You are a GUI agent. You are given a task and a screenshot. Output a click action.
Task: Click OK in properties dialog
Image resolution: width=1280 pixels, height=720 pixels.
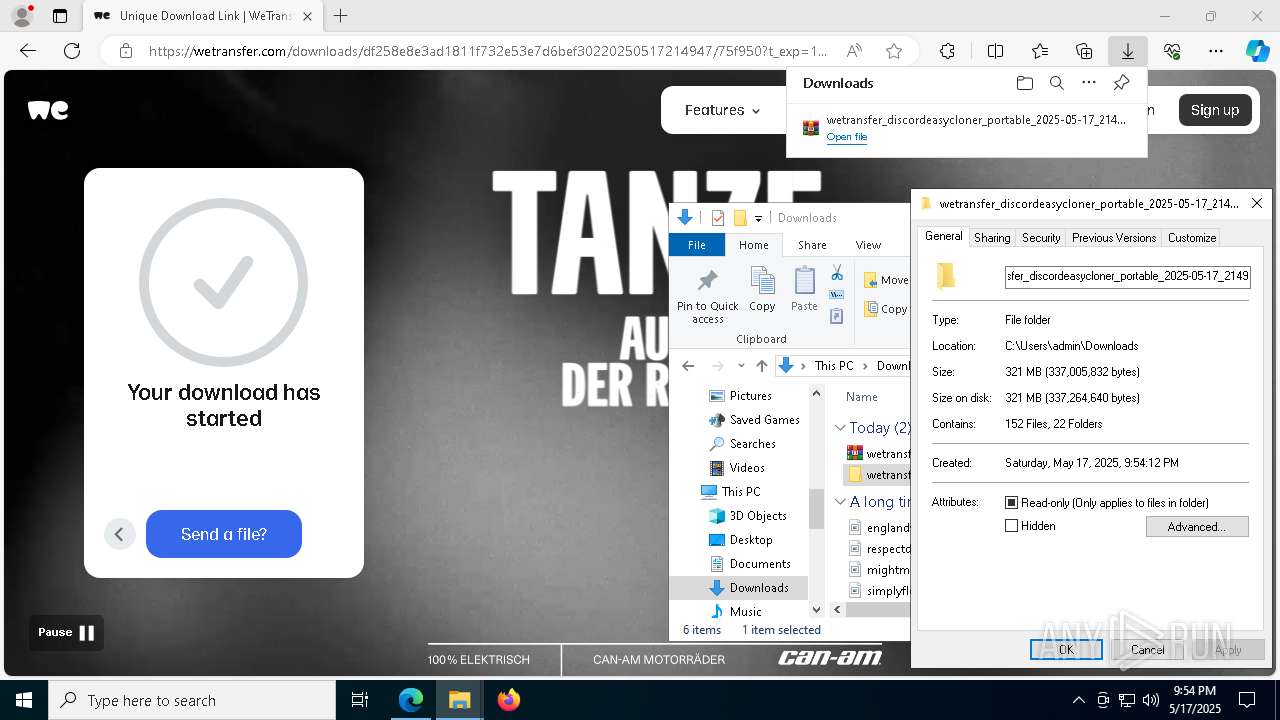coord(1066,649)
